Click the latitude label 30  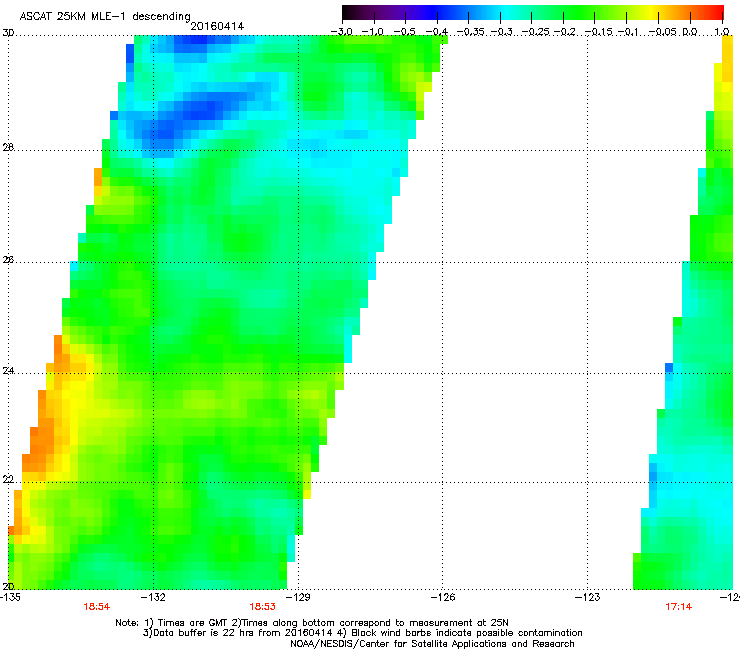8,33
